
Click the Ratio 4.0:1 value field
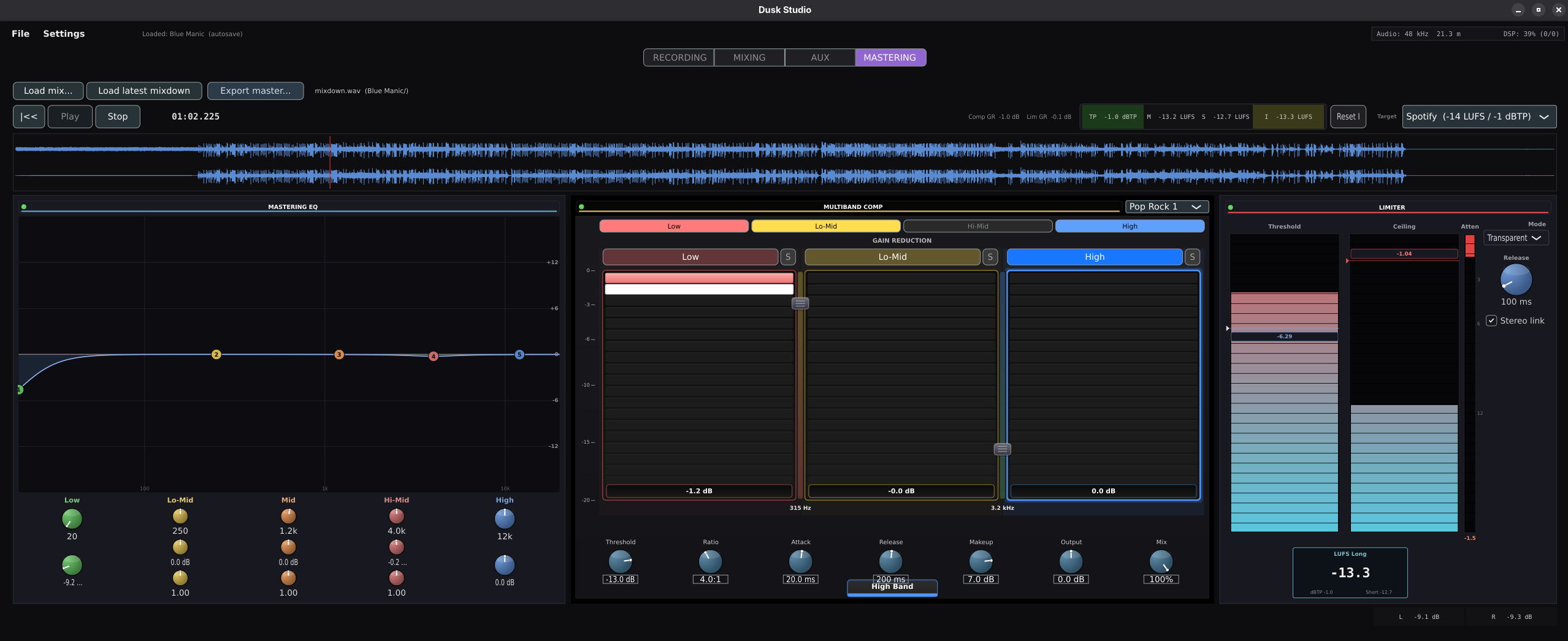pos(711,579)
